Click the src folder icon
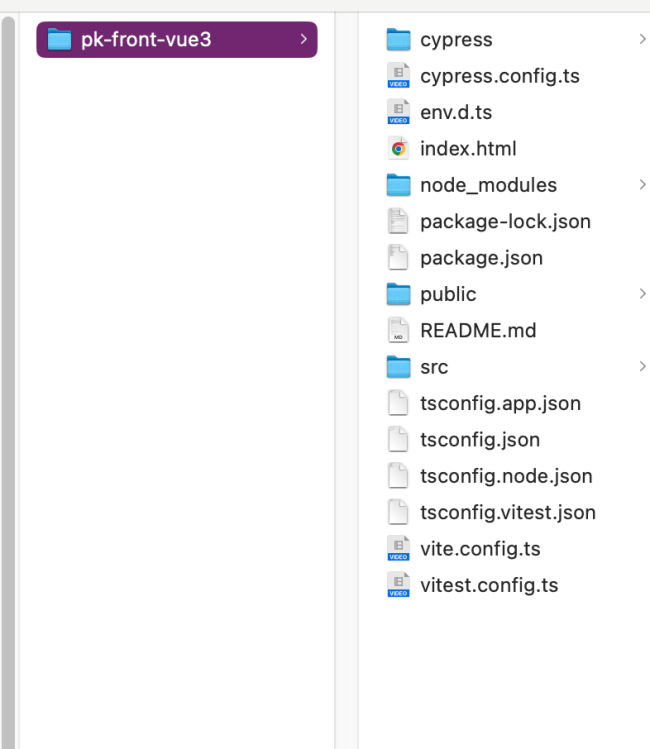Viewport: 650px width, 749px height. pyautogui.click(x=399, y=367)
